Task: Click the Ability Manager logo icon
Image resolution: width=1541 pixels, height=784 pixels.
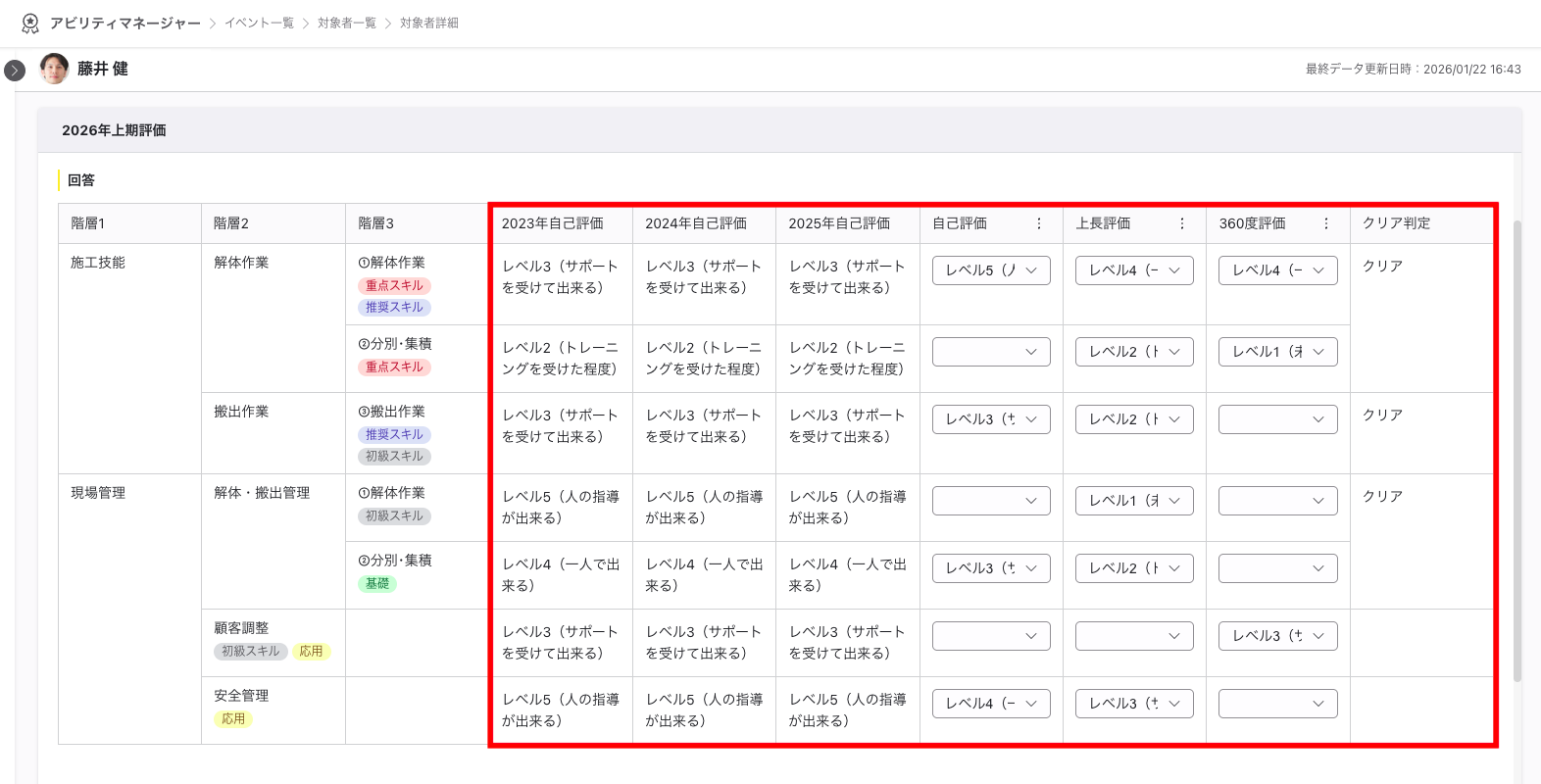Action: (x=30, y=23)
